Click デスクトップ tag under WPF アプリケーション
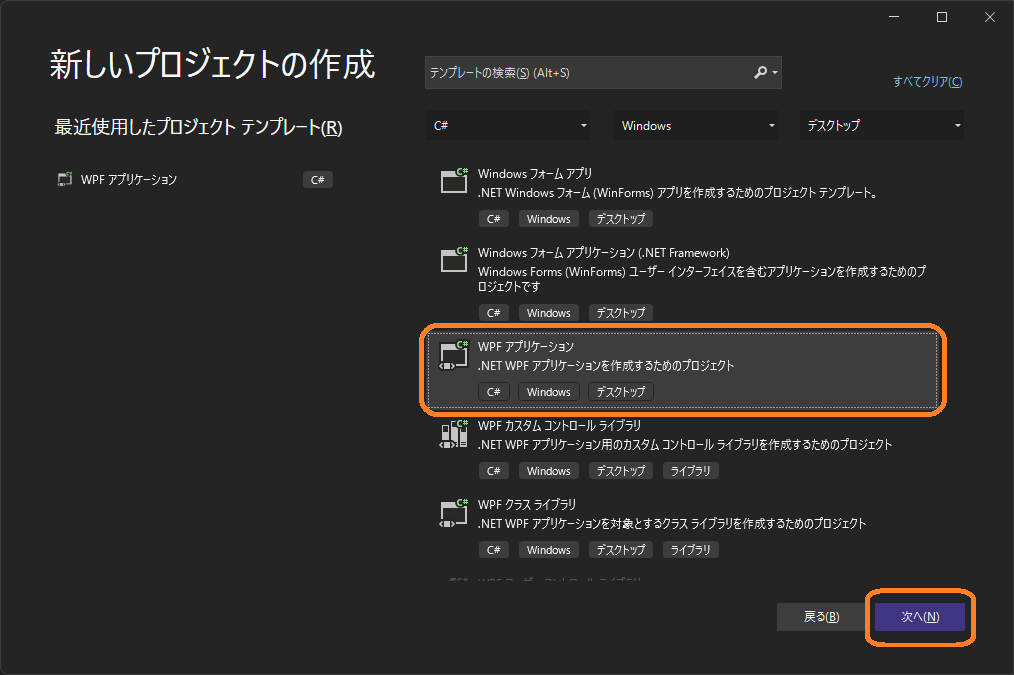1014x675 pixels. click(621, 392)
